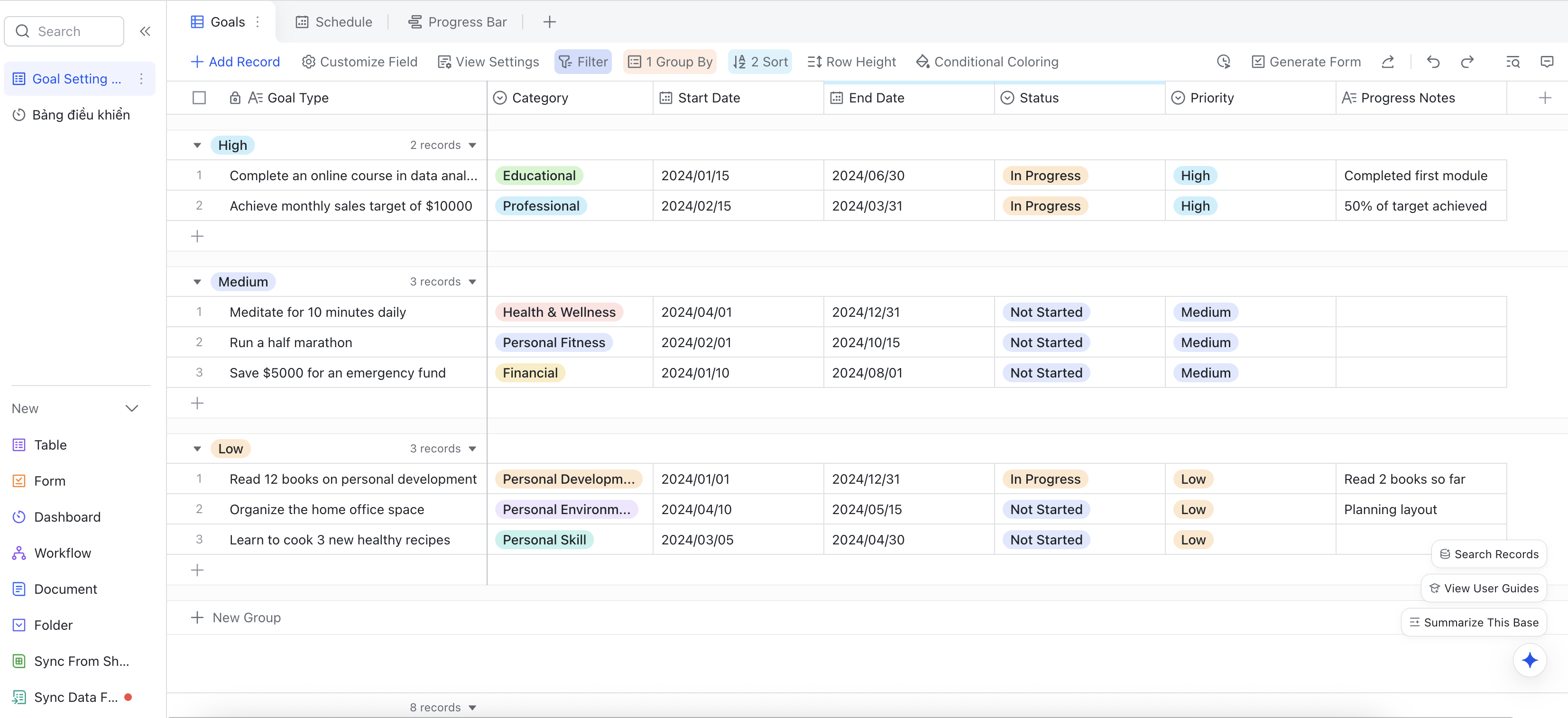The width and height of the screenshot is (1568, 718).
Task: Add row in High group
Action: point(197,236)
